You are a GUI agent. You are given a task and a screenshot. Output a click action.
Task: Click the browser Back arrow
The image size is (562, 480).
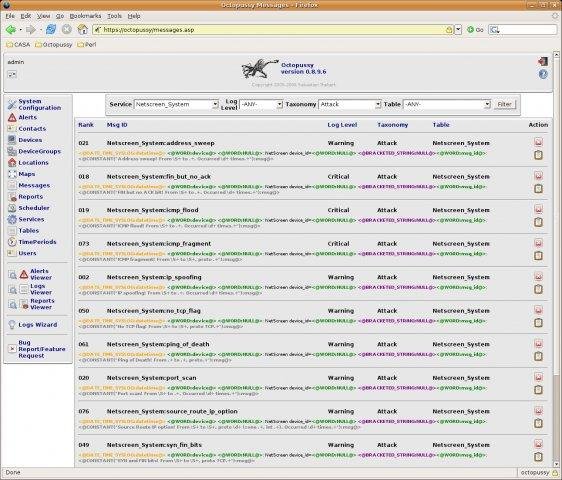click(11, 30)
